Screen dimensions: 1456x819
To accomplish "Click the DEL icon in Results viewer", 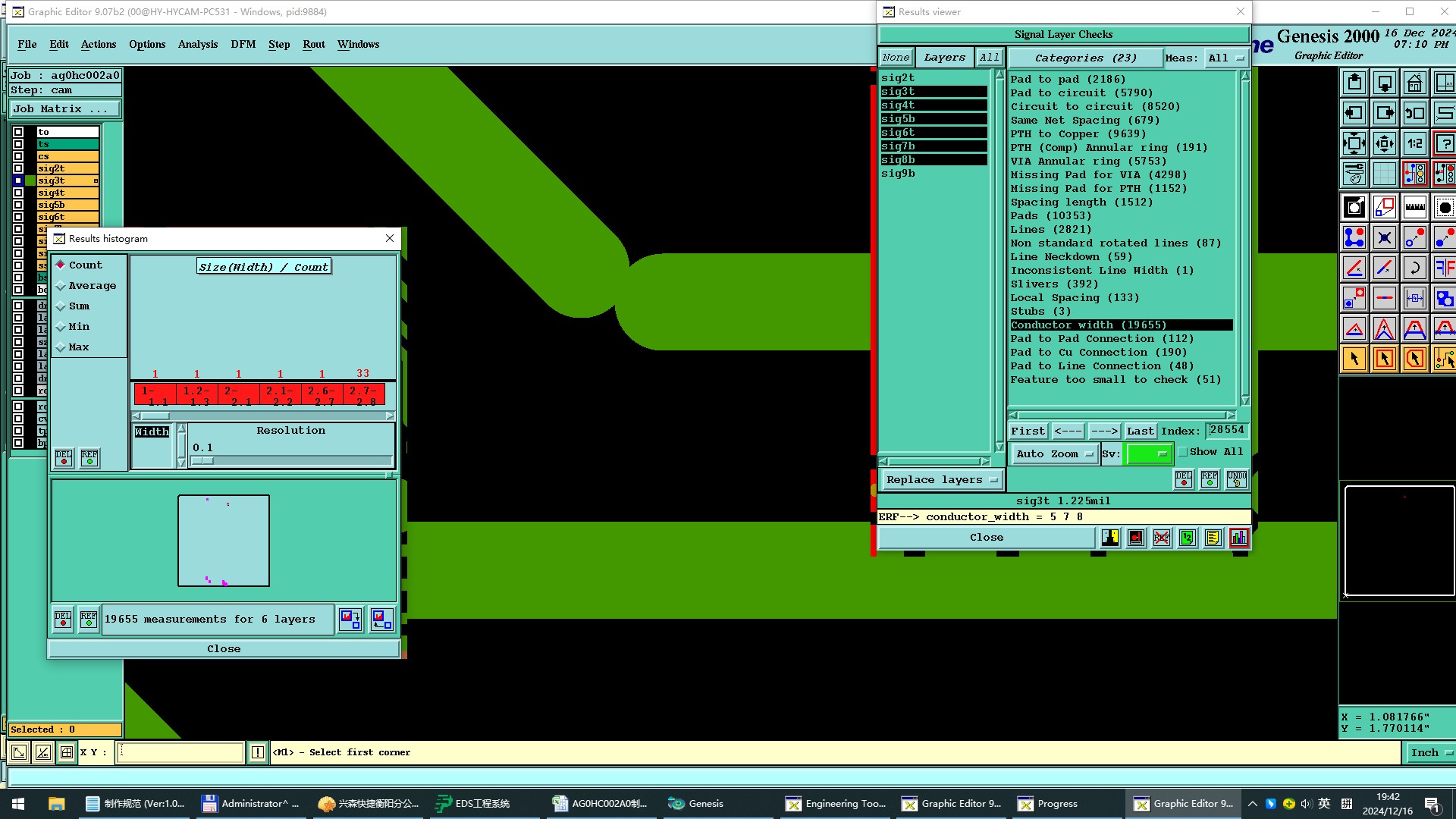I will point(1184,479).
